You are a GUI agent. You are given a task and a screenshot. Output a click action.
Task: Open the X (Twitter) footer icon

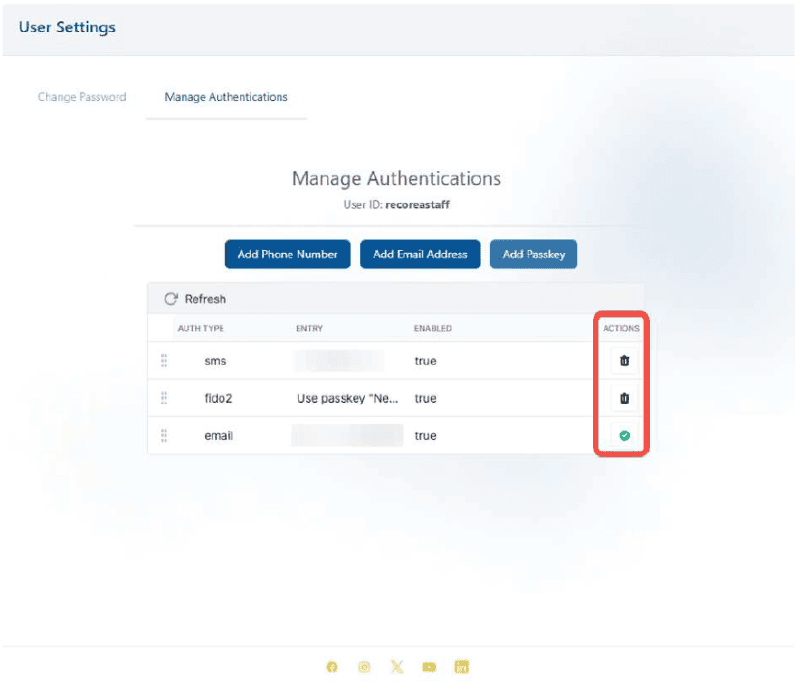[x=397, y=667]
